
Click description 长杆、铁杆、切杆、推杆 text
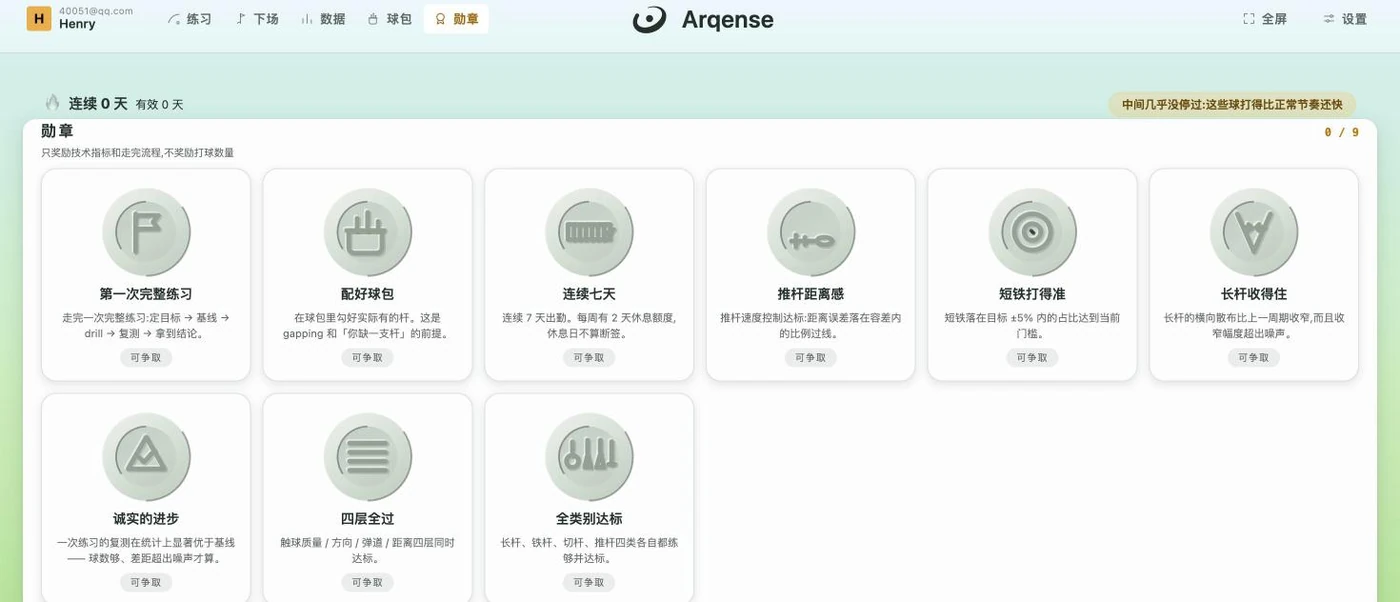click(589, 550)
